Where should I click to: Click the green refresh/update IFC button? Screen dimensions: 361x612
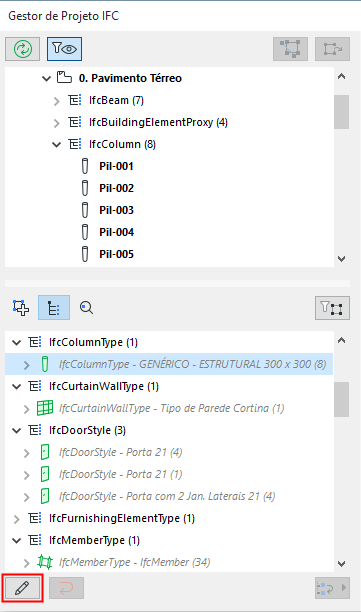click(23, 49)
